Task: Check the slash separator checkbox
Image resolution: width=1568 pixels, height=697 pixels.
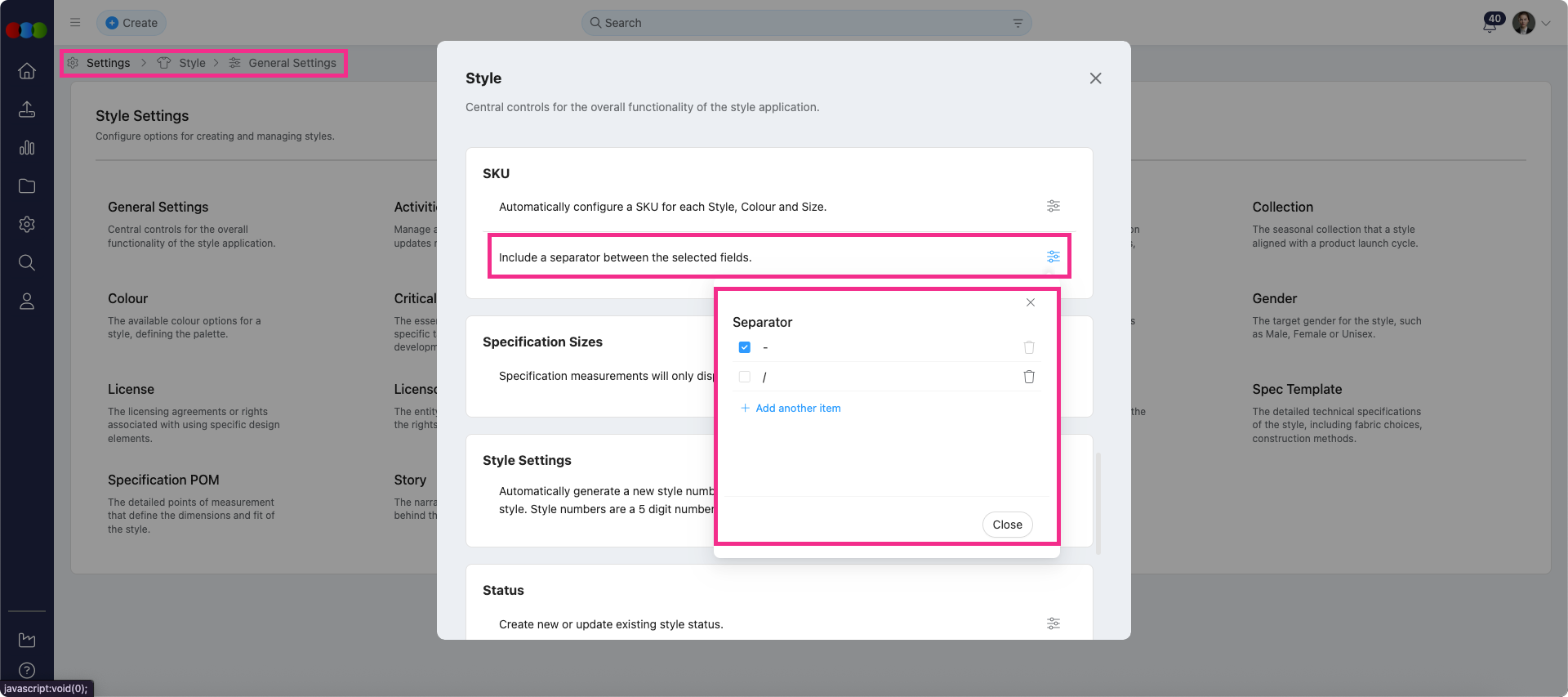Action: pos(745,377)
